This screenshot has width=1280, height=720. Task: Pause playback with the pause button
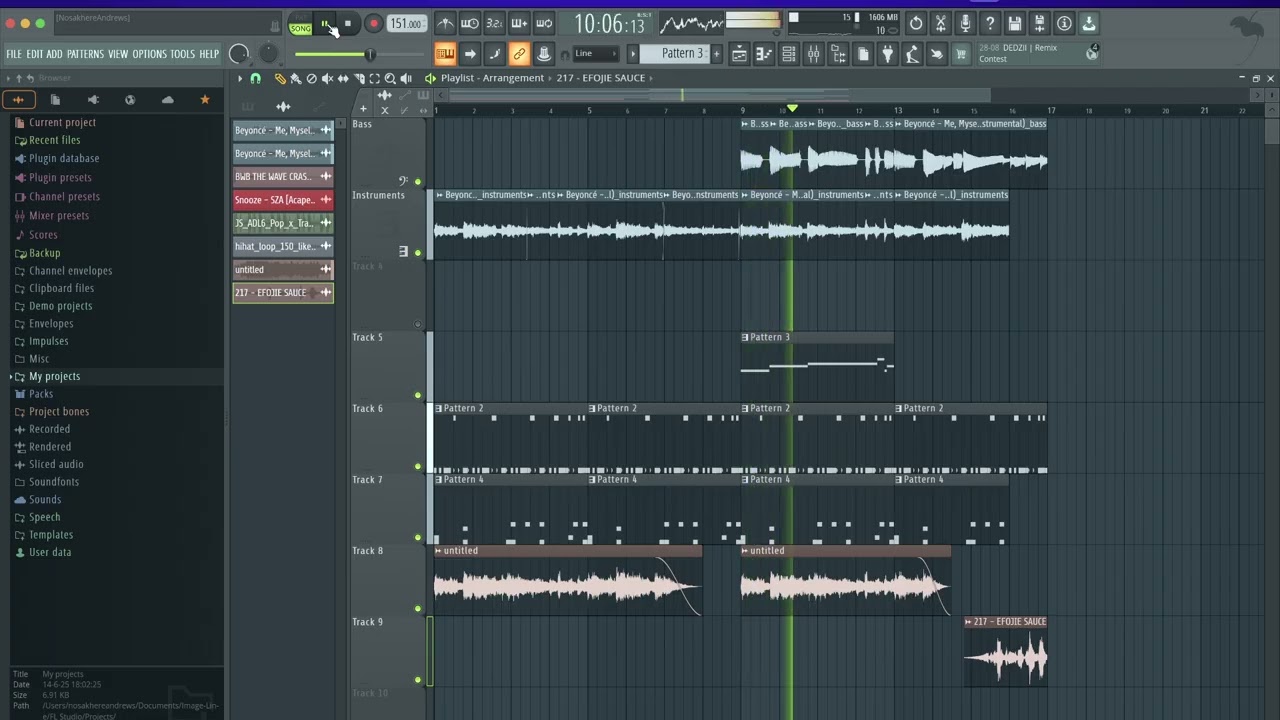point(325,24)
